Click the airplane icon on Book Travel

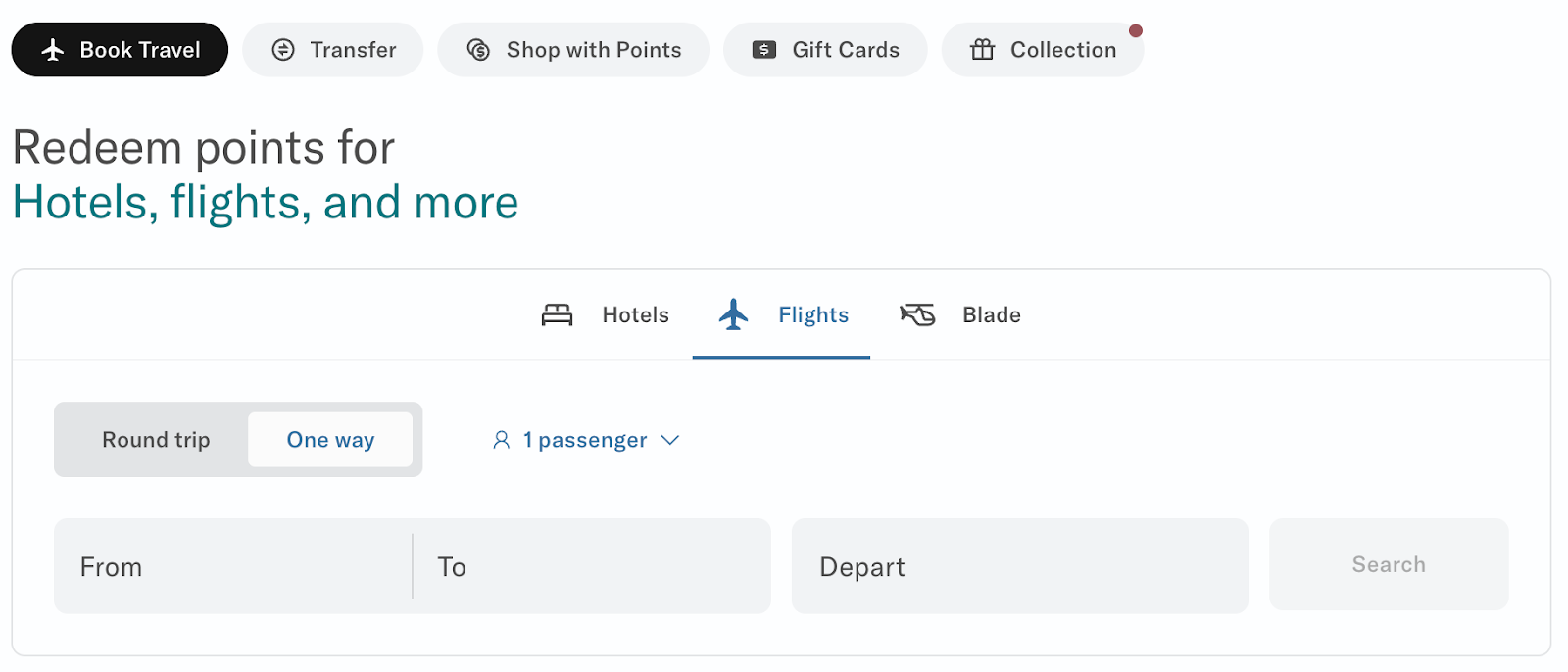[53, 50]
